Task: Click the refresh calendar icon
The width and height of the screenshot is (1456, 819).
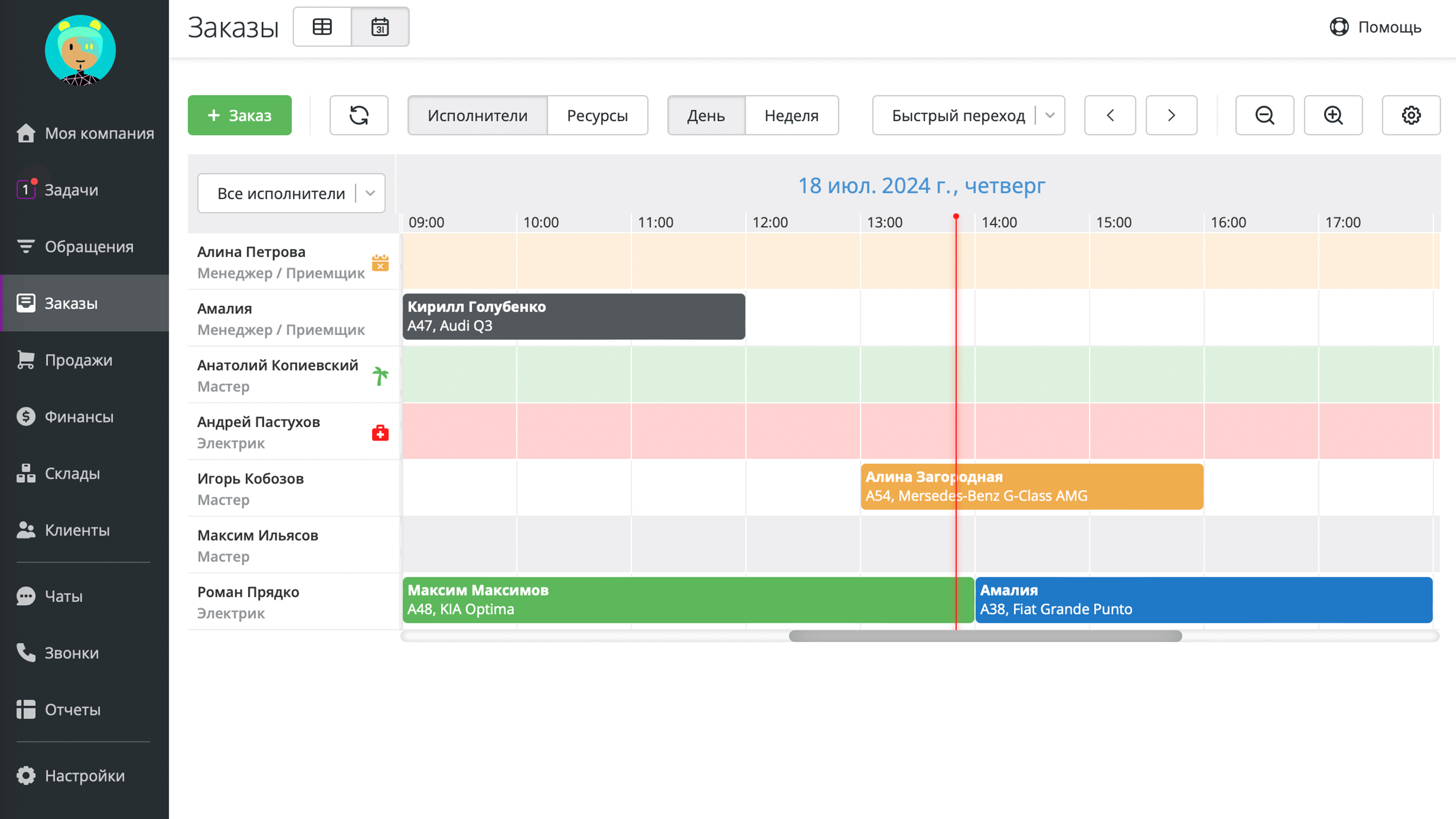Action: click(359, 115)
